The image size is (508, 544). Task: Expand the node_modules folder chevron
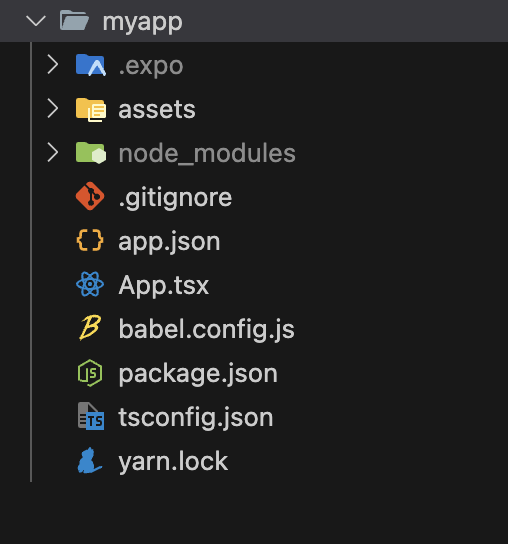[x=52, y=153]
